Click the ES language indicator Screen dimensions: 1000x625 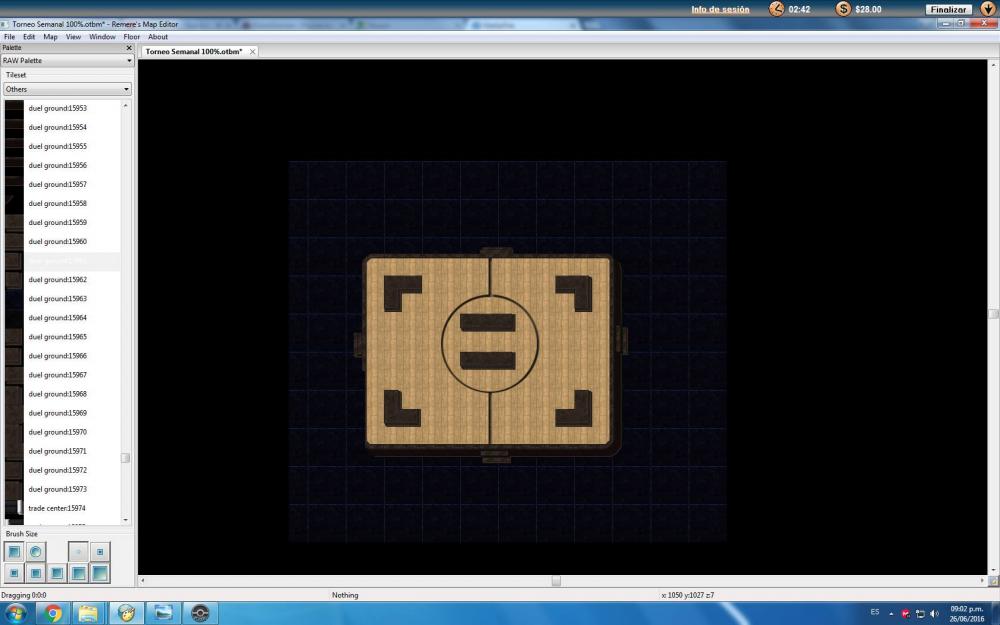click(875, 612)
